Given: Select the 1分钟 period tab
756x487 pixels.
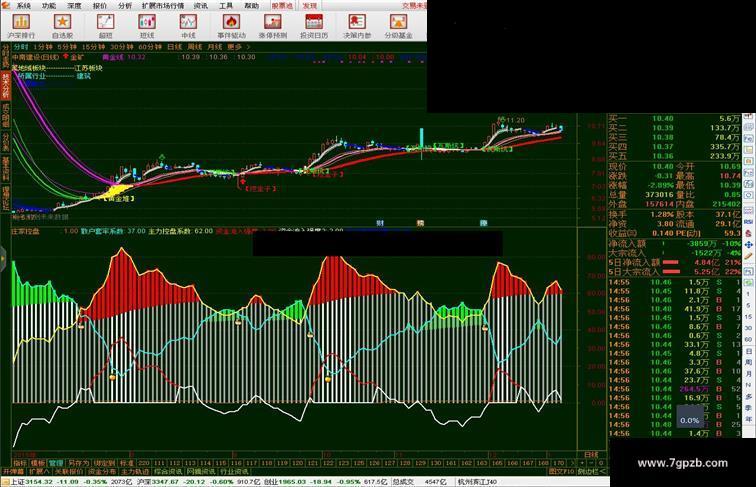Looking at the screenshot, I should click(43, 47).
